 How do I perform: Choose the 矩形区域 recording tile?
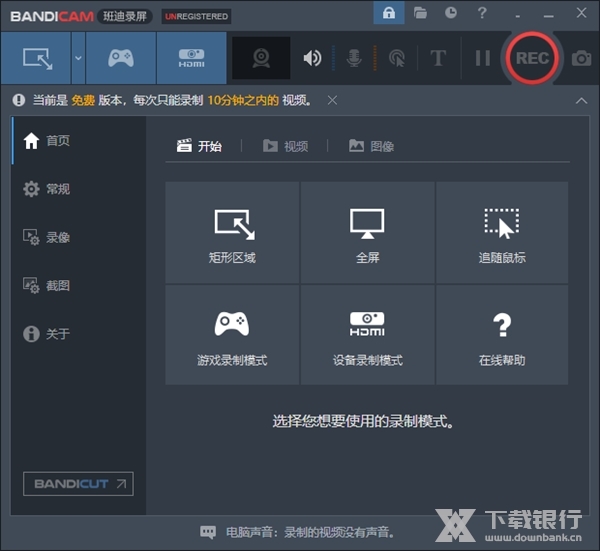click(x=232, y=233)
